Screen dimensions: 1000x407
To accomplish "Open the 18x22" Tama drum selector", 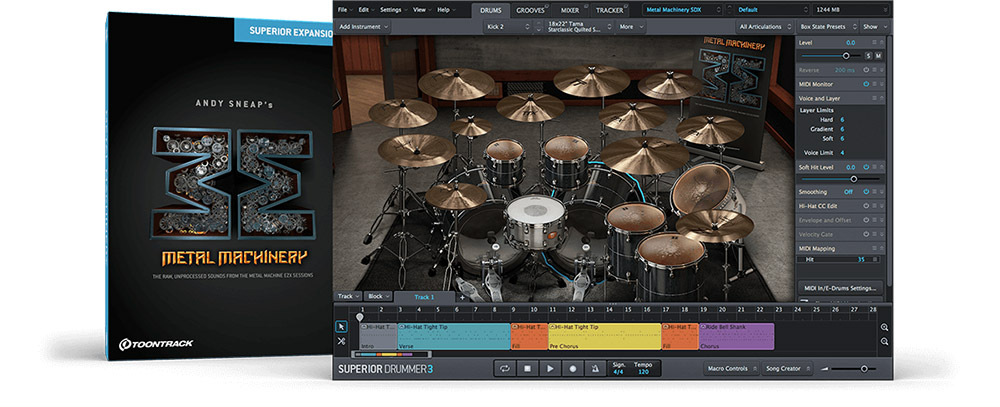I will point(580,27).
